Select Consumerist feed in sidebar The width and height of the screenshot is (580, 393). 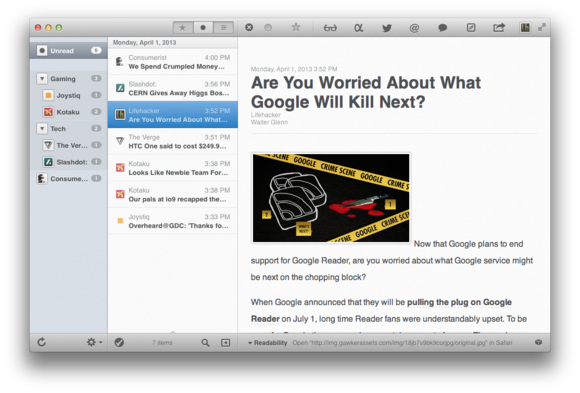[x=69, y=178]
